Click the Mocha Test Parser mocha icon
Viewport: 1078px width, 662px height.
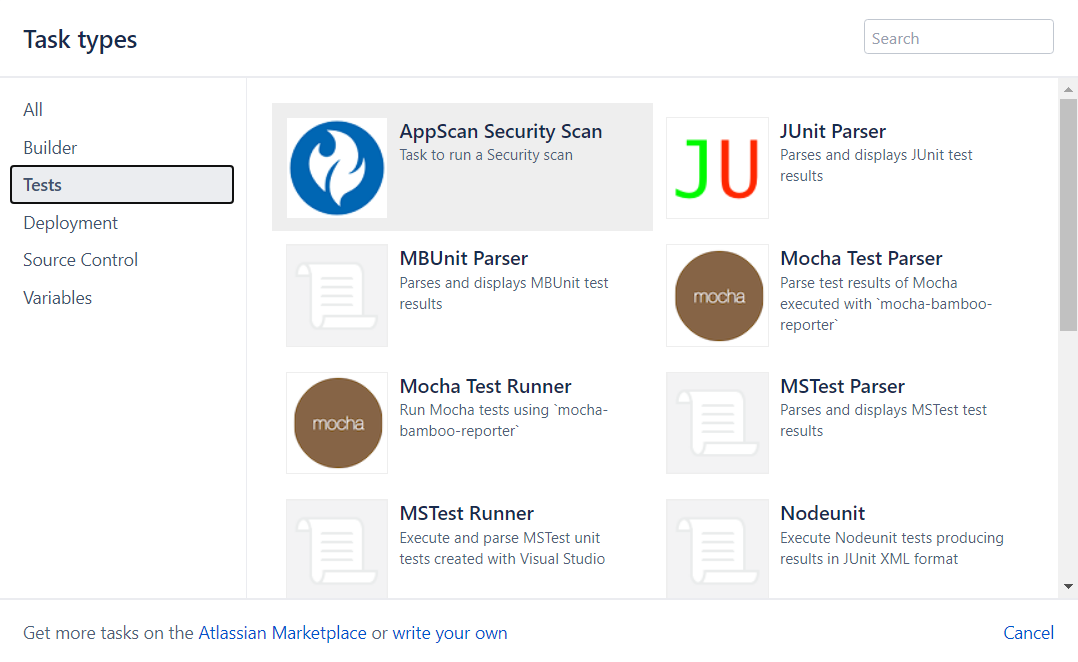pyautogui.click(x=717, y=296)
